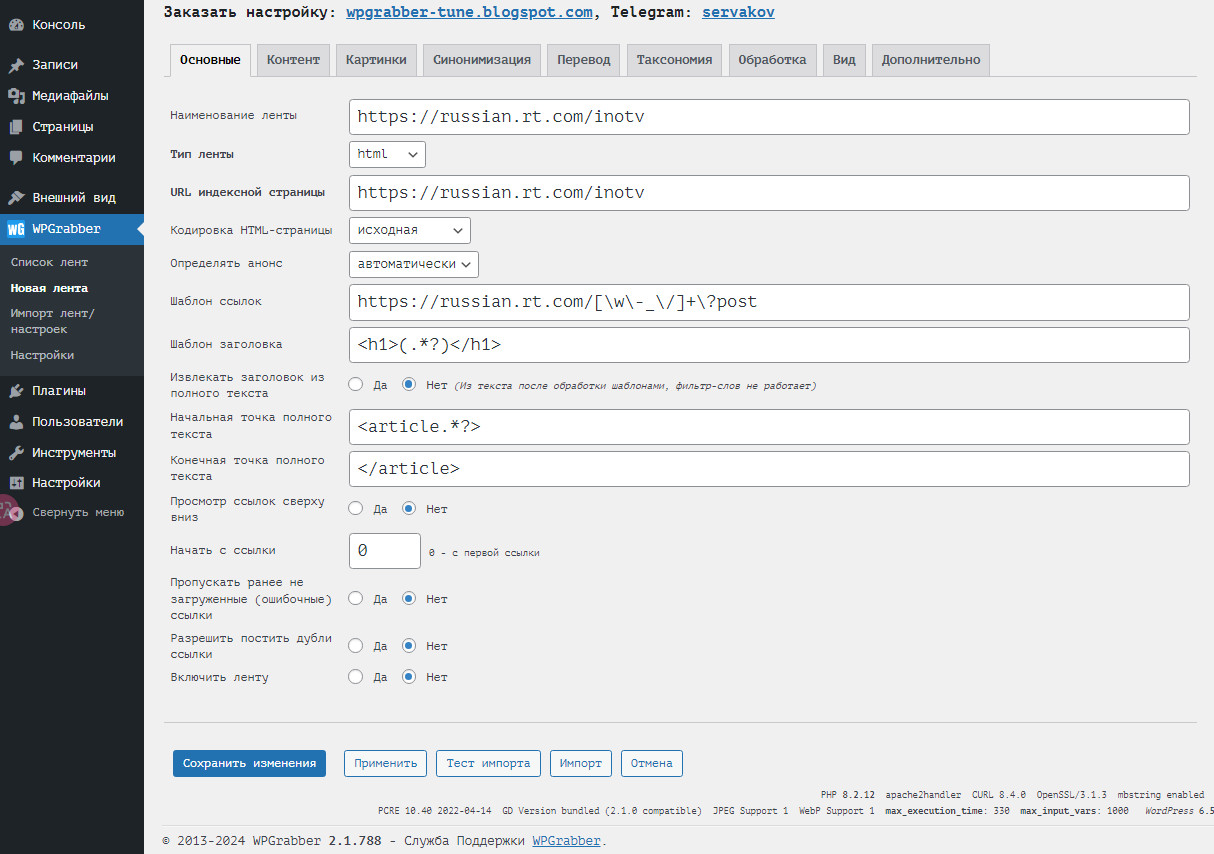Switch to the Обработка tab

[x=773, y=60]
